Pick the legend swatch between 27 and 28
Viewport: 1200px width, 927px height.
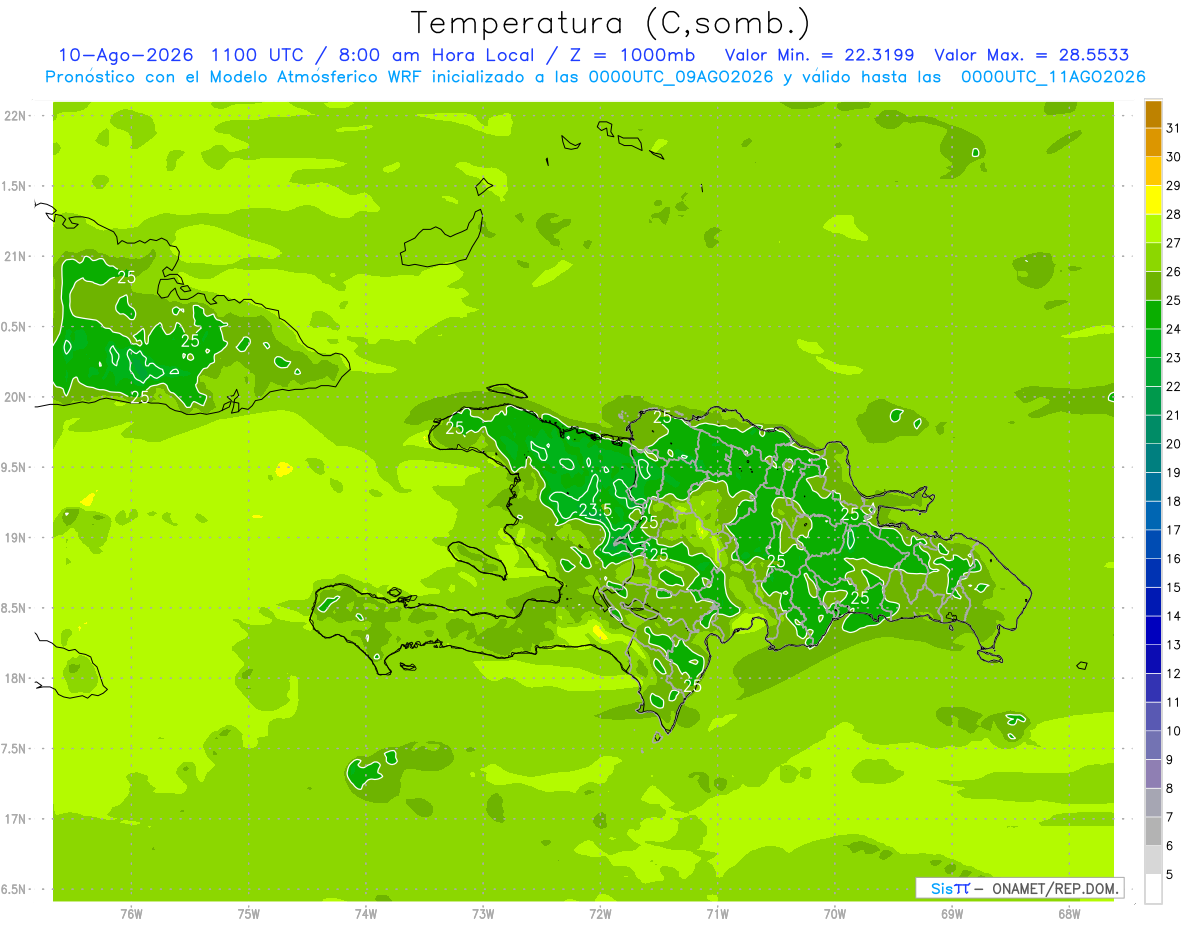(1153, 229)
